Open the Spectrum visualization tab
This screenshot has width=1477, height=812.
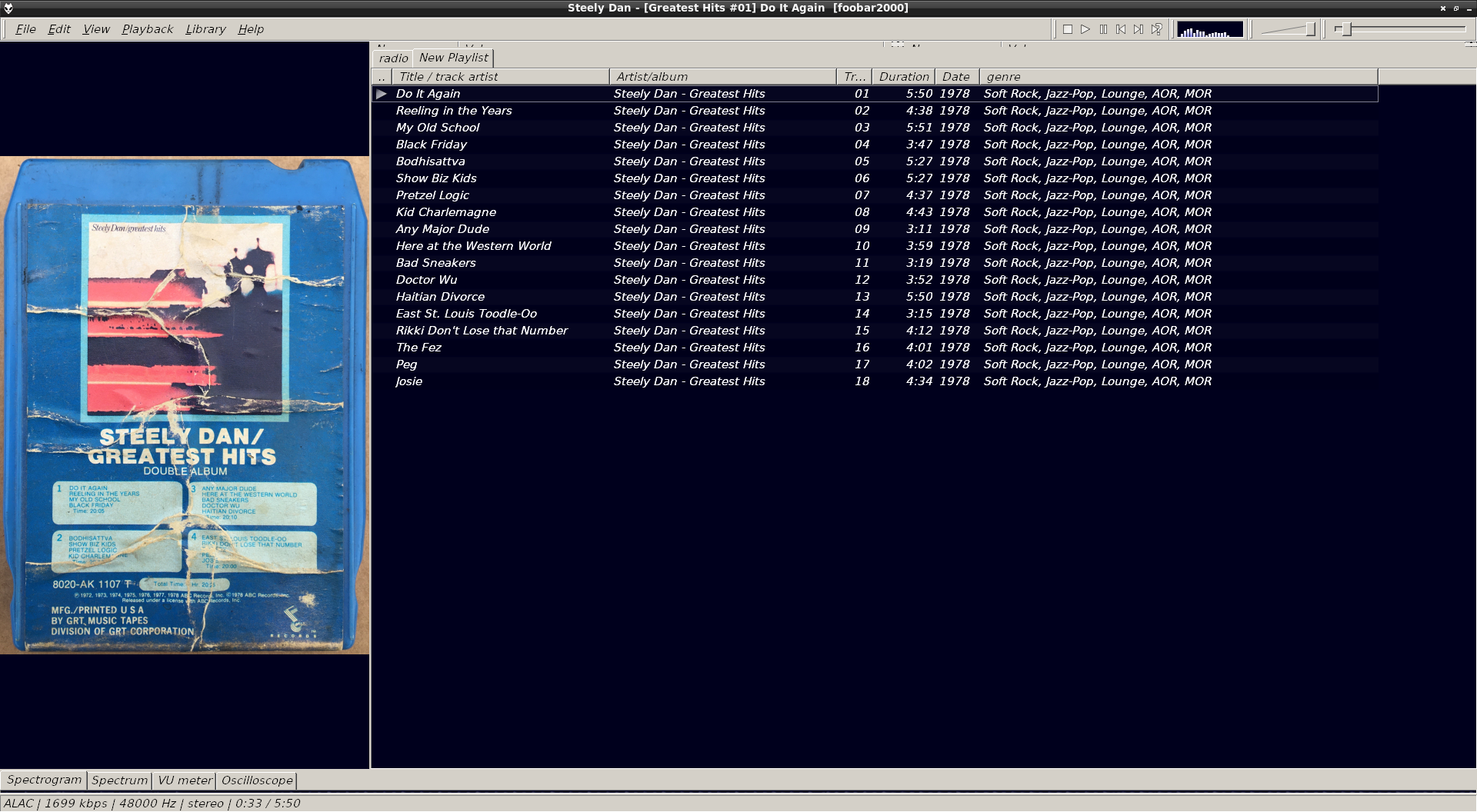(119, 780)
